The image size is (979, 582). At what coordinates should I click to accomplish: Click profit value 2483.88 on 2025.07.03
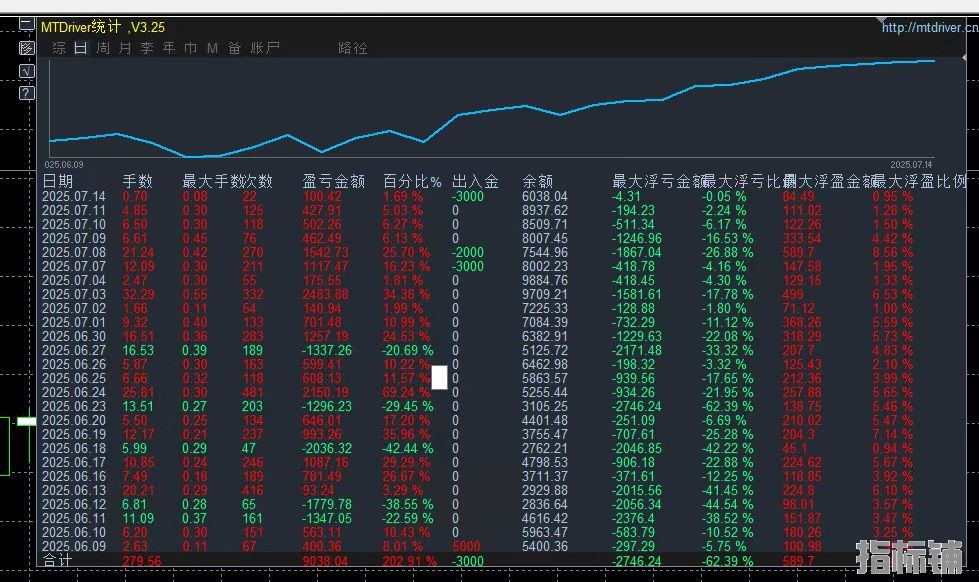click(325, 294)
